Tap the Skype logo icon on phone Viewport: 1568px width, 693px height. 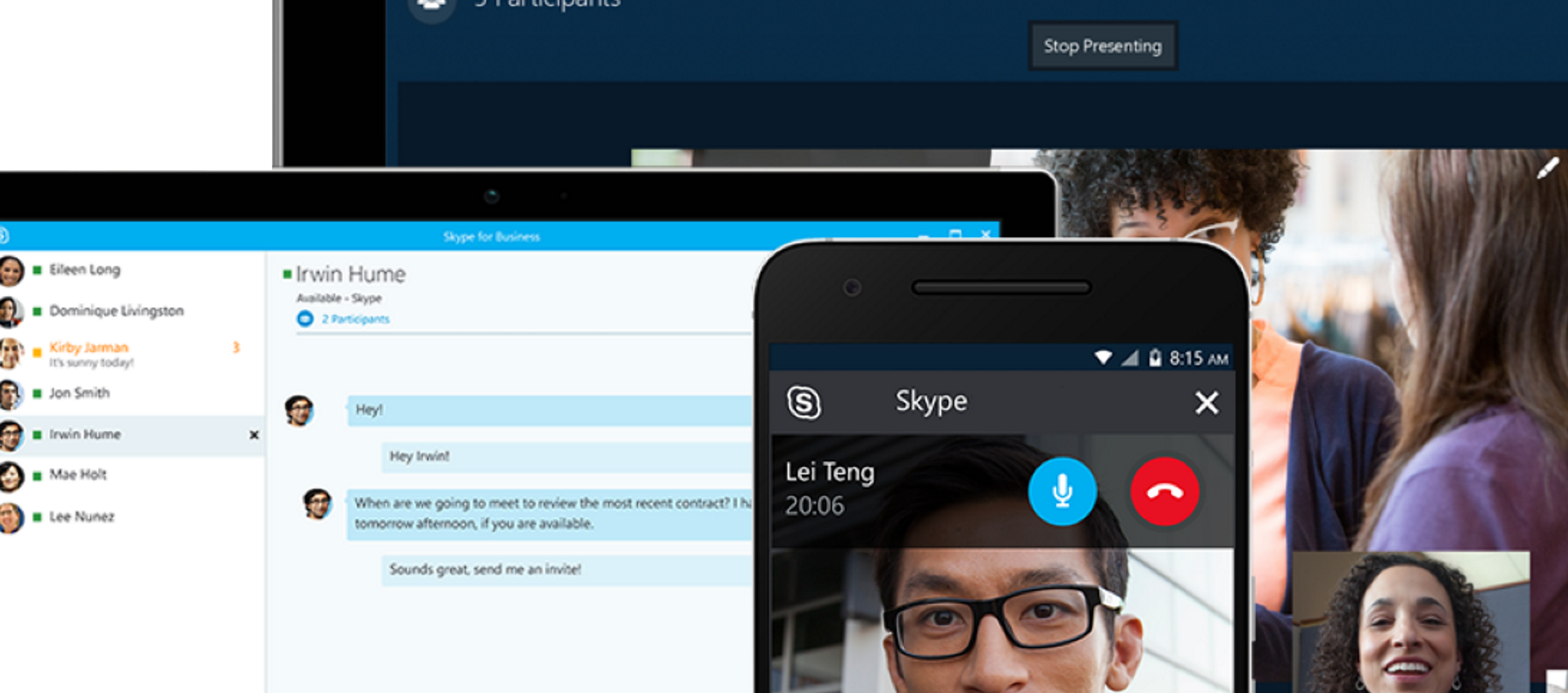[x=804, y=402]
